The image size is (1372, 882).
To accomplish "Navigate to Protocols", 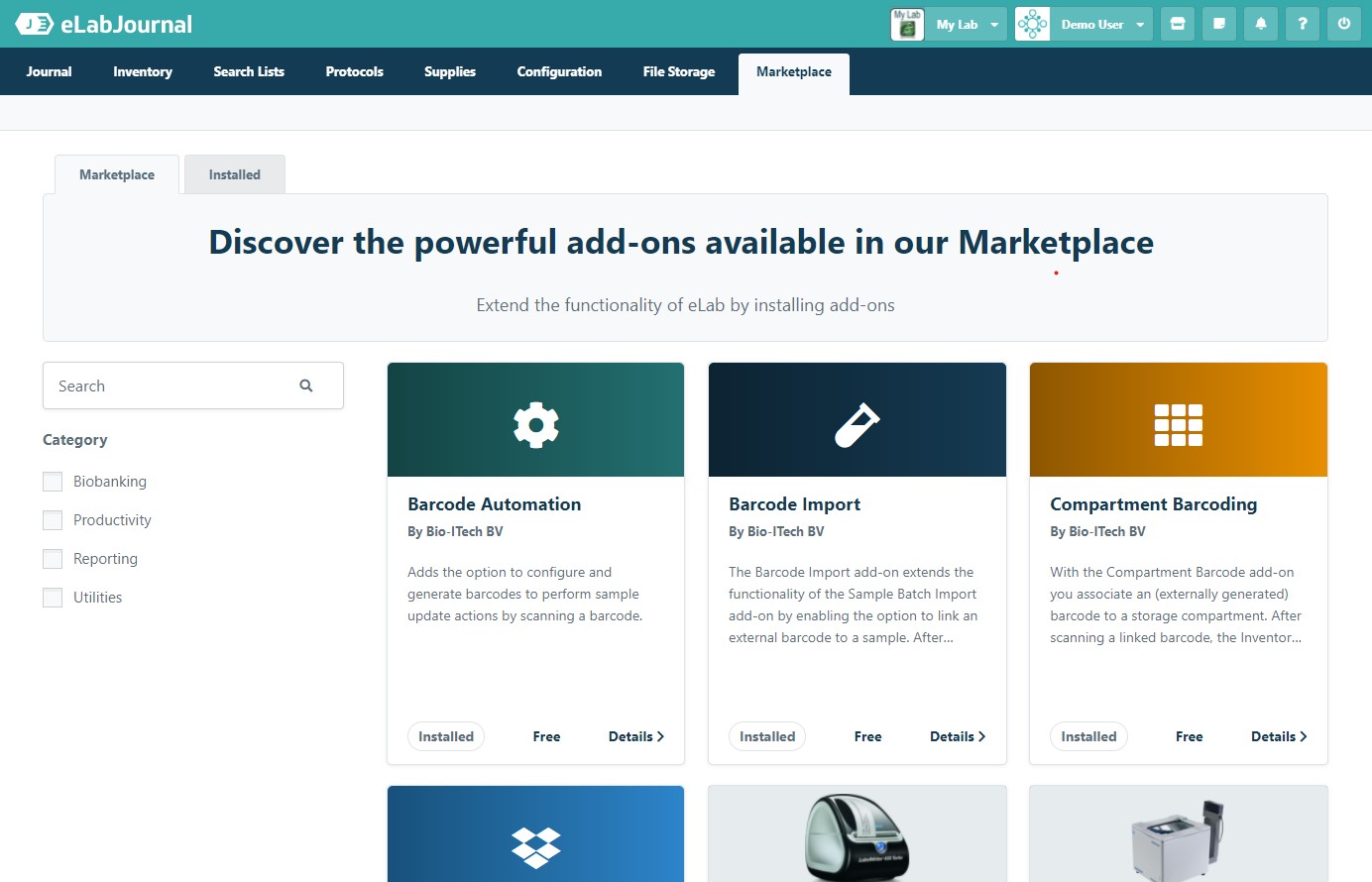I will [354, 71].
